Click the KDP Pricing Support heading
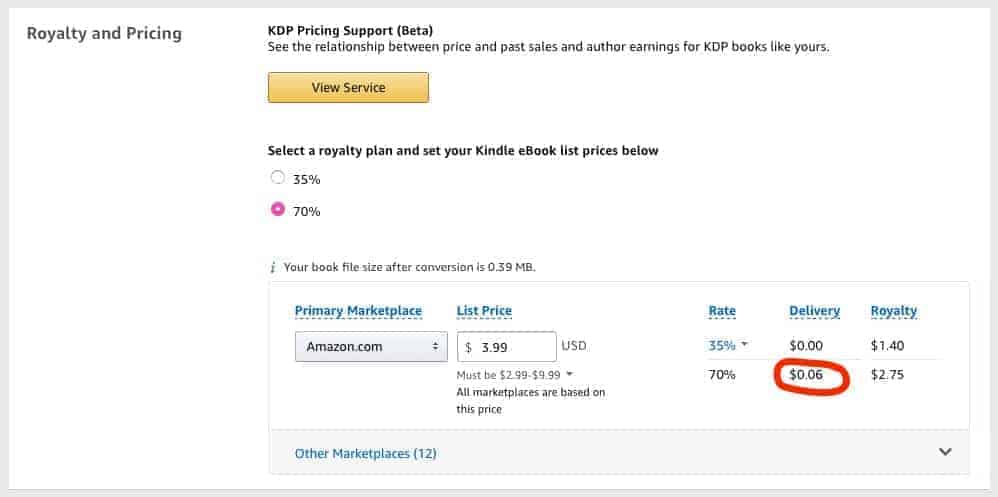The width and height of the screenshot is (998, 497). [350, 31]
